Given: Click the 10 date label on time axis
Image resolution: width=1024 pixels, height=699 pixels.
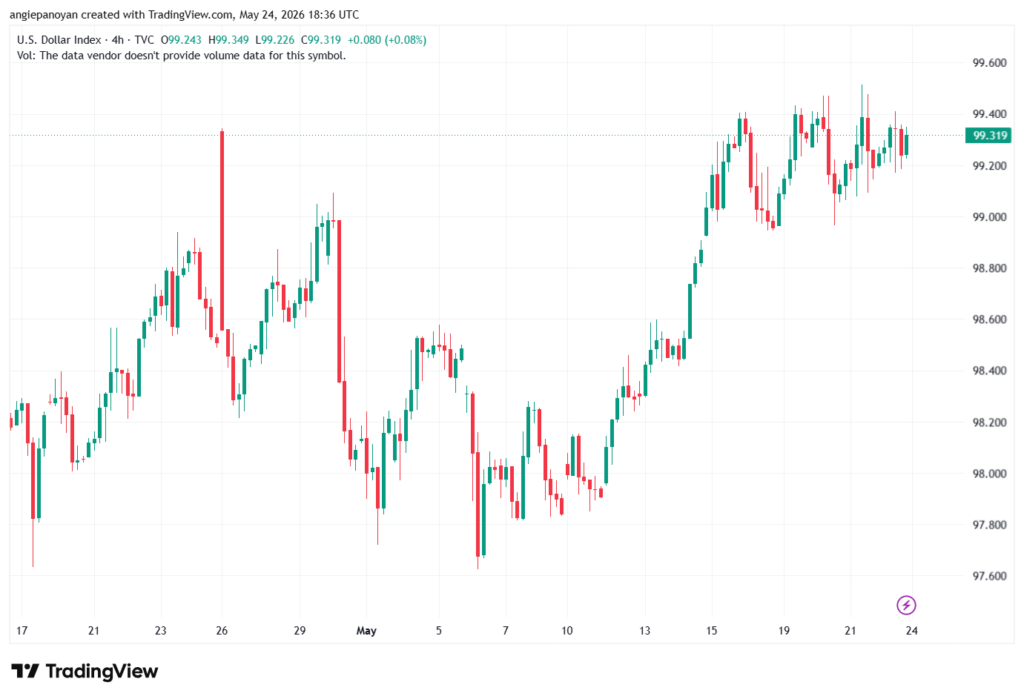Looking at the screenshot, I should pos(567,630).
